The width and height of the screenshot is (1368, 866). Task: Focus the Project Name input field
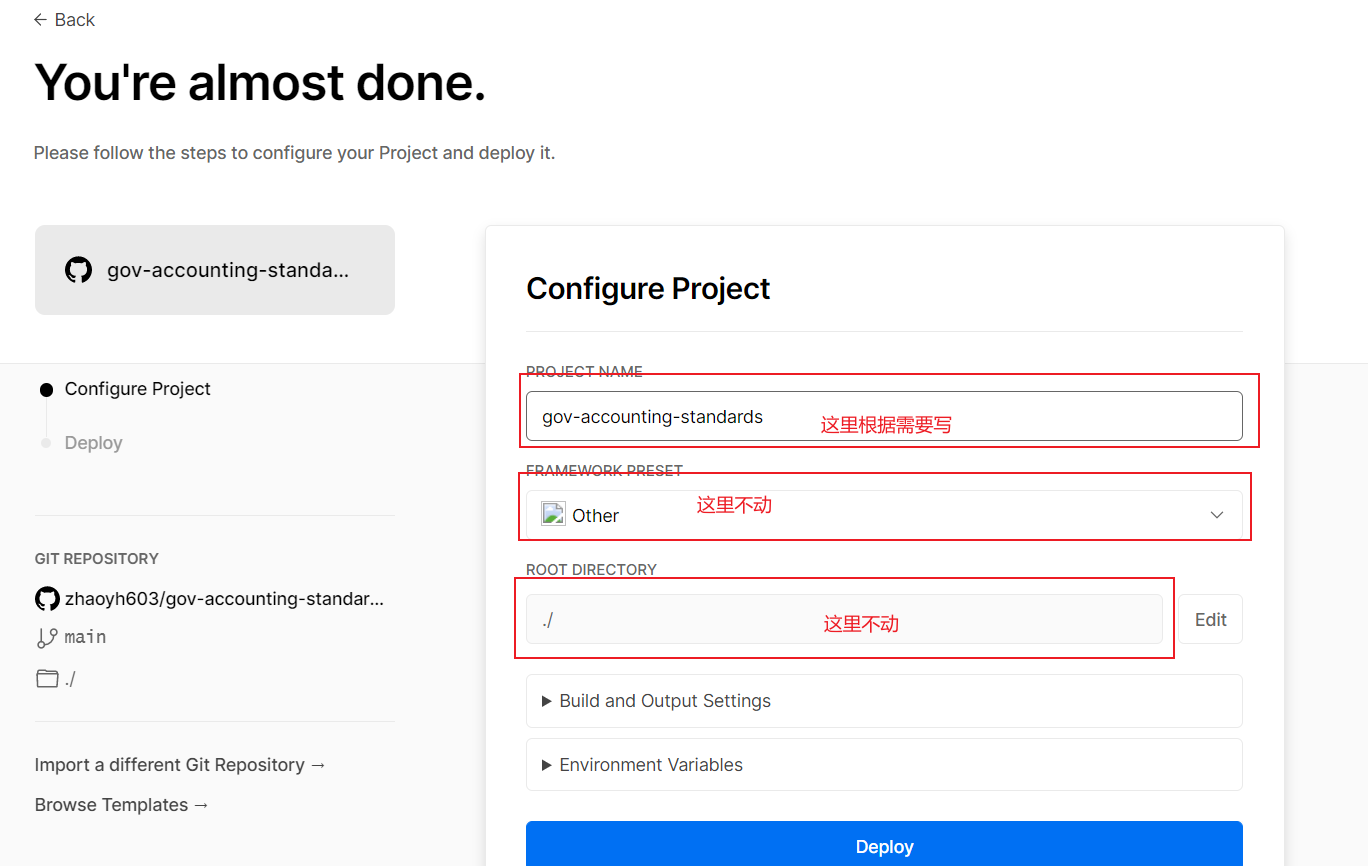click(x=884, y=416)
